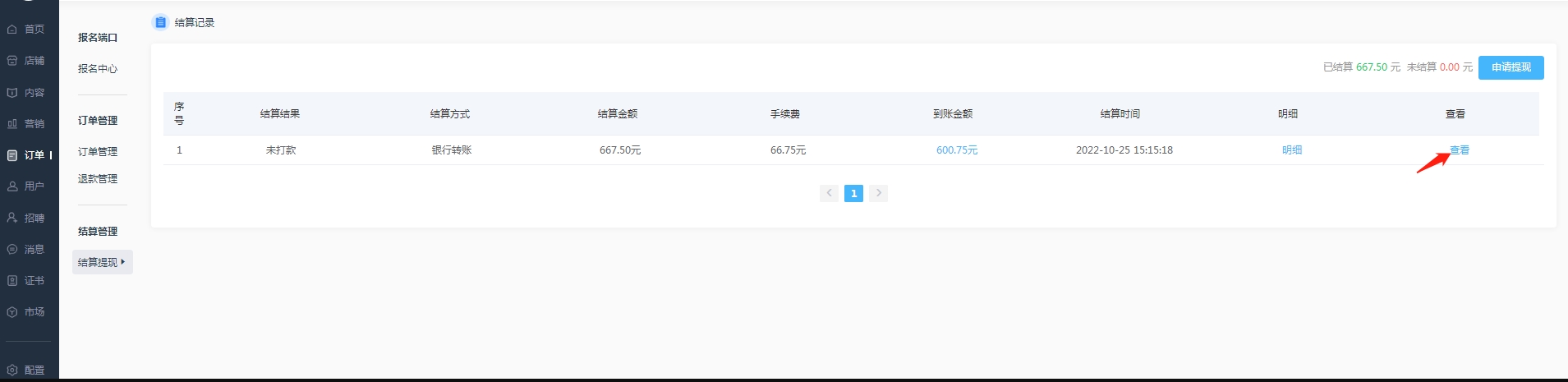Open 退款管理 in the submenu

click(x=98, y=179)
